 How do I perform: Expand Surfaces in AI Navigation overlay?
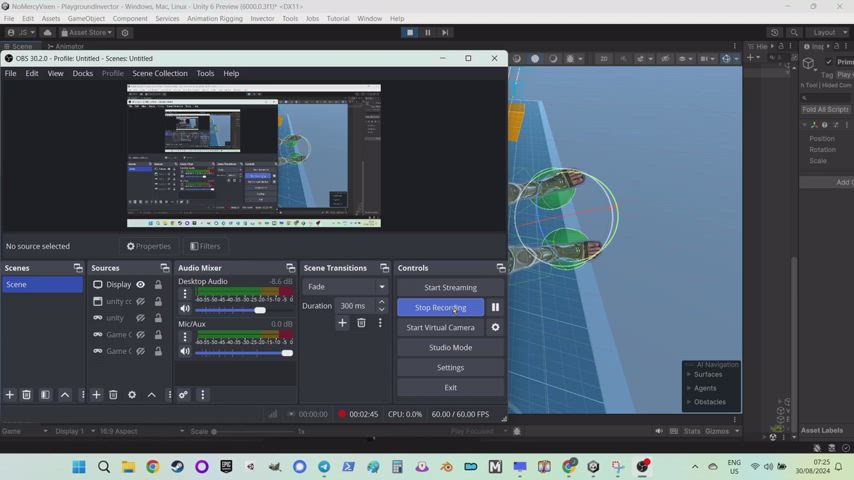click(689, 374)
